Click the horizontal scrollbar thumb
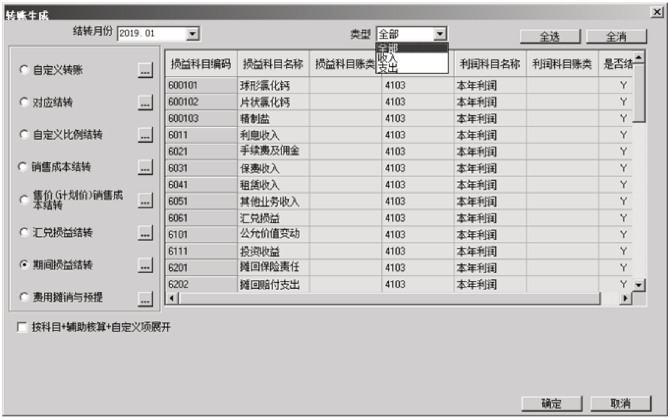The height and width of the screenshot is (418, 670). (390, 298)
